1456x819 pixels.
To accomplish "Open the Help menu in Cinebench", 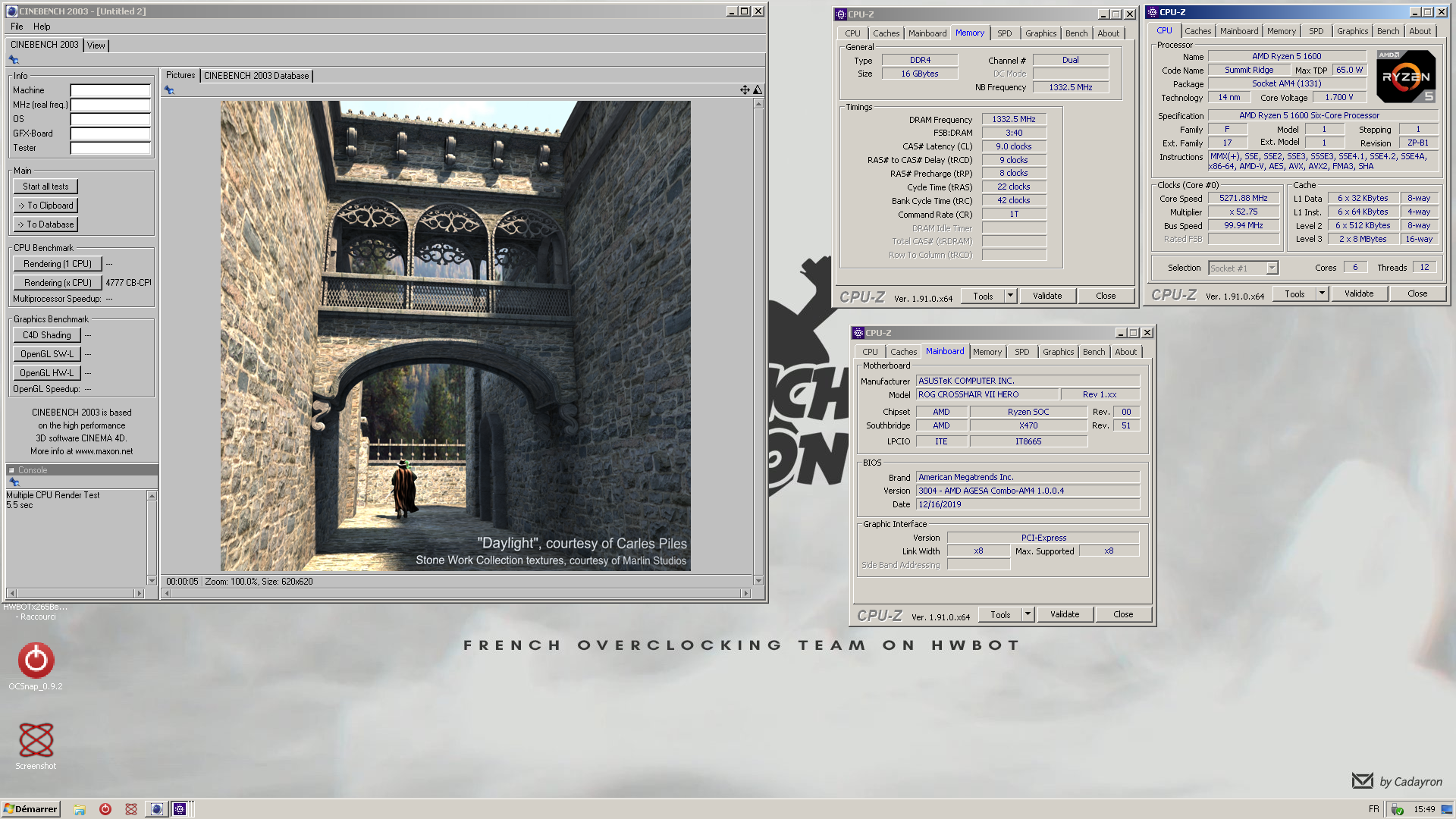I will [42, 27].
